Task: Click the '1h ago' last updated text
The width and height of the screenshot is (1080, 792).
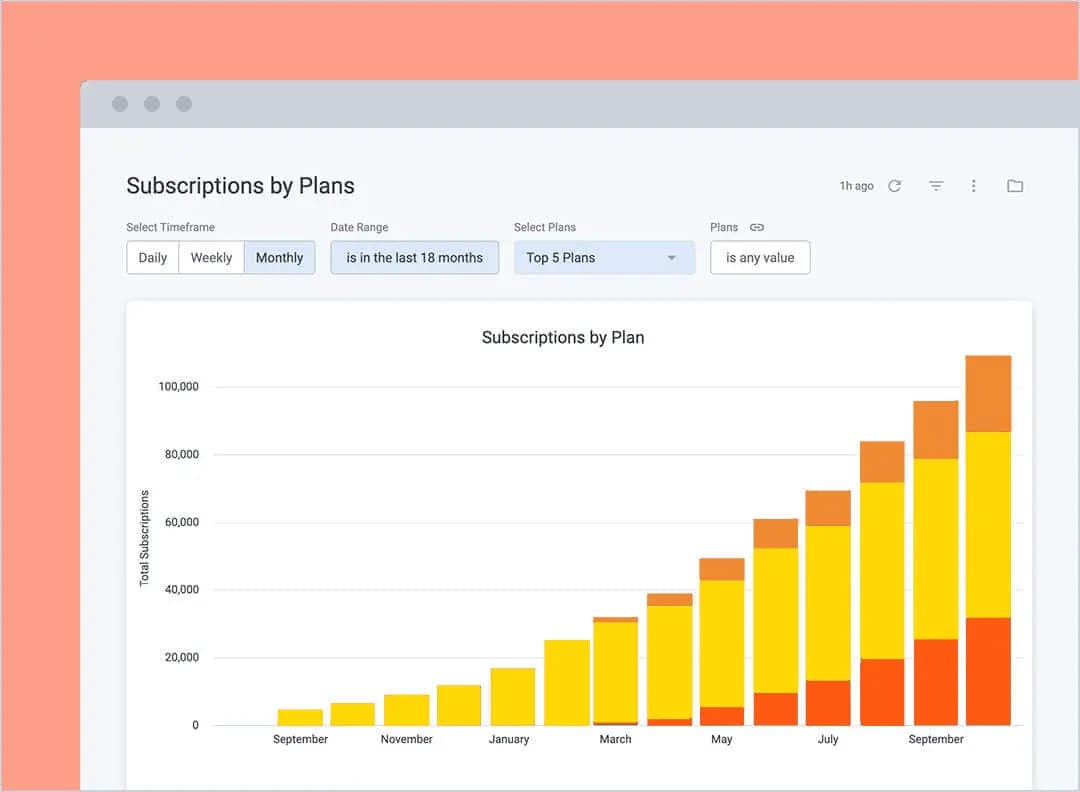Action: click(x=856, y=186)
